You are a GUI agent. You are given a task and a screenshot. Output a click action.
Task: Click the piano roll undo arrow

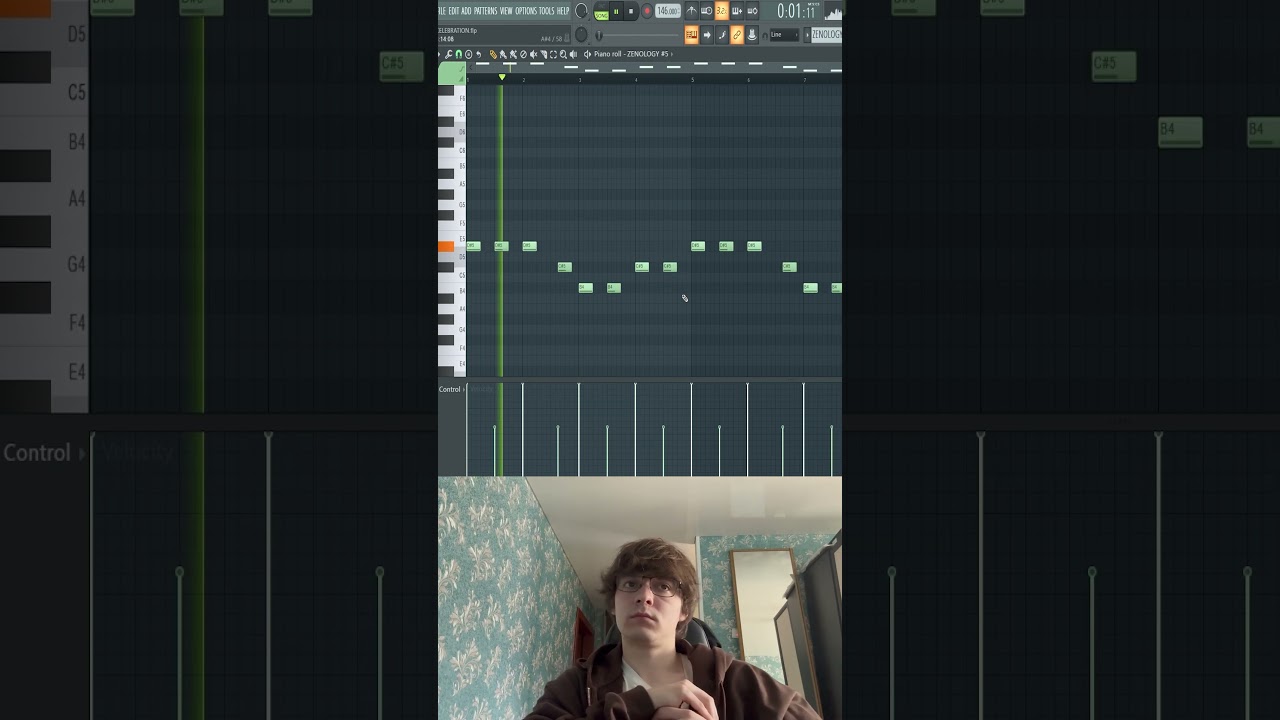tap(479, 54)
